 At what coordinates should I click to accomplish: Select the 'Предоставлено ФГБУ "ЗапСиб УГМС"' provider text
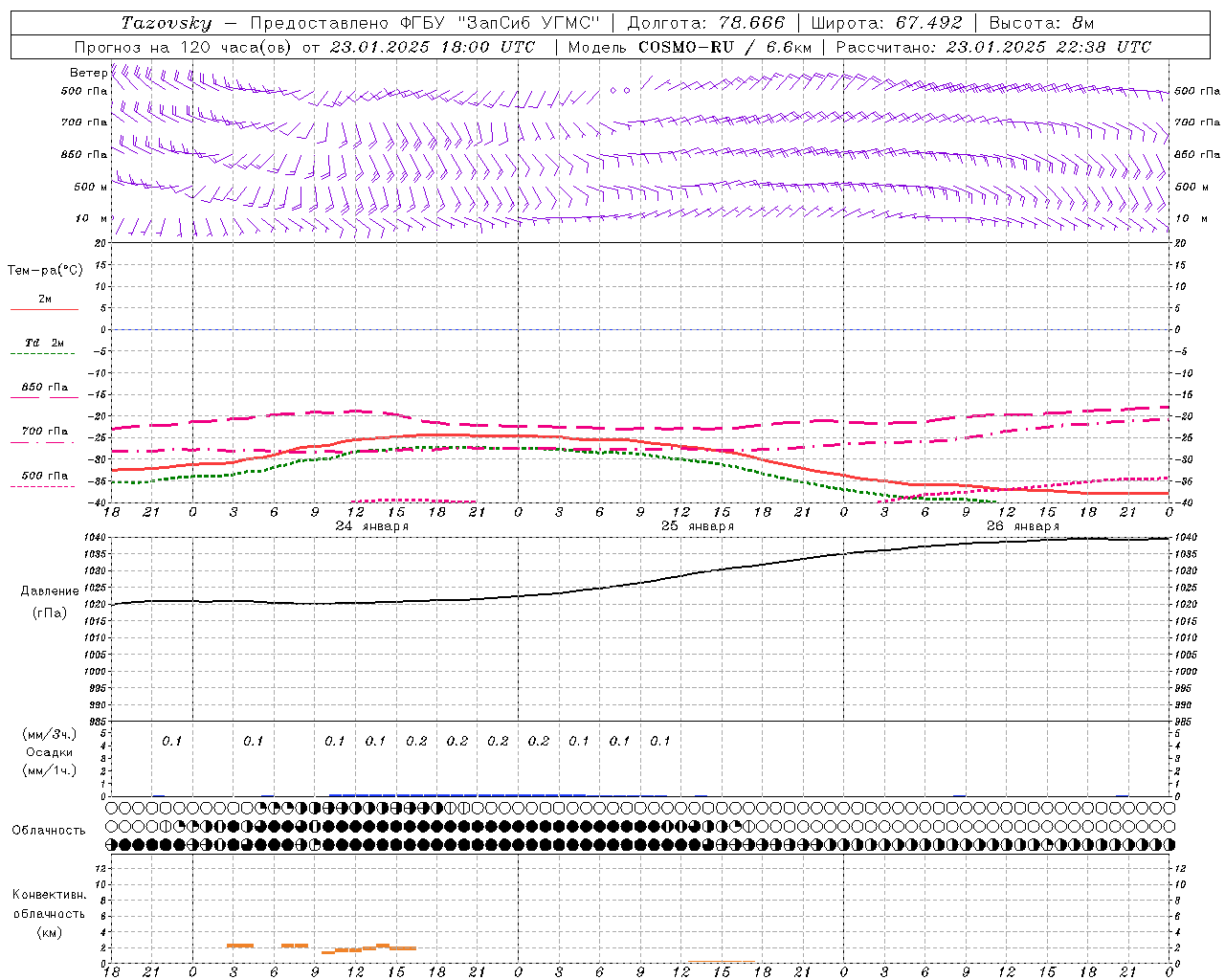(x=425, y=23)
